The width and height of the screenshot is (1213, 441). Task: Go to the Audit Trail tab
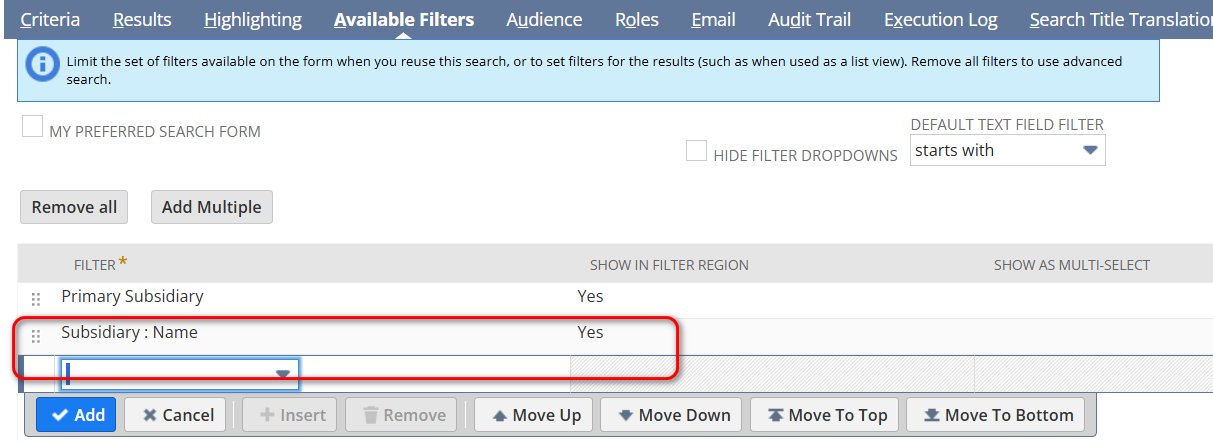[810, 19]
